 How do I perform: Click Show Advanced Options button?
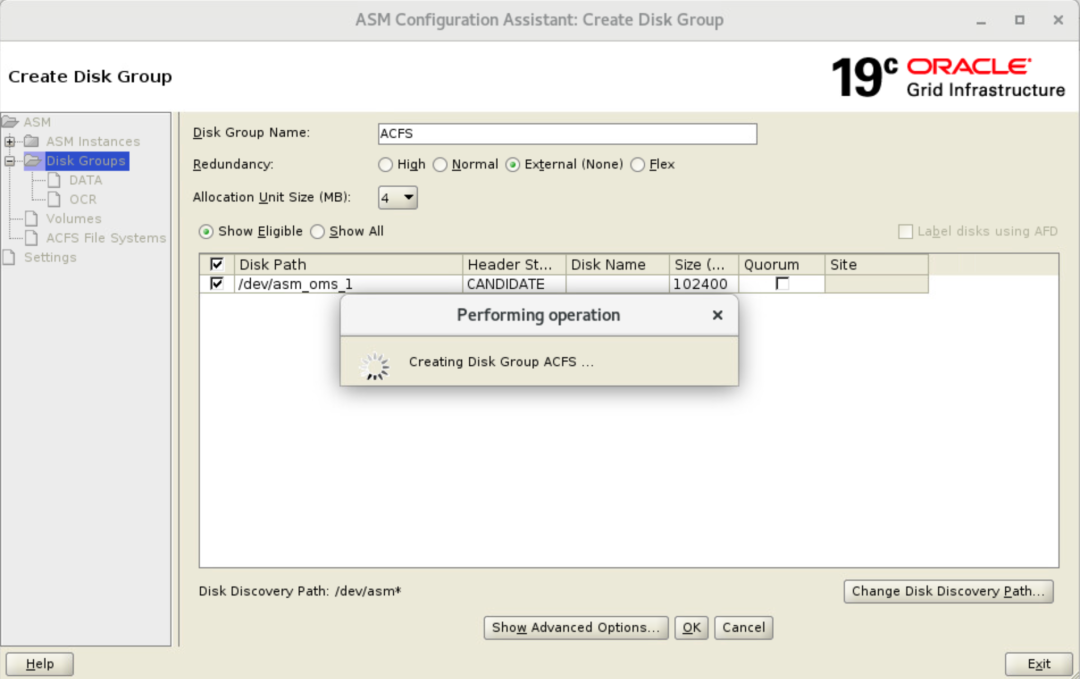pos(576,627)
